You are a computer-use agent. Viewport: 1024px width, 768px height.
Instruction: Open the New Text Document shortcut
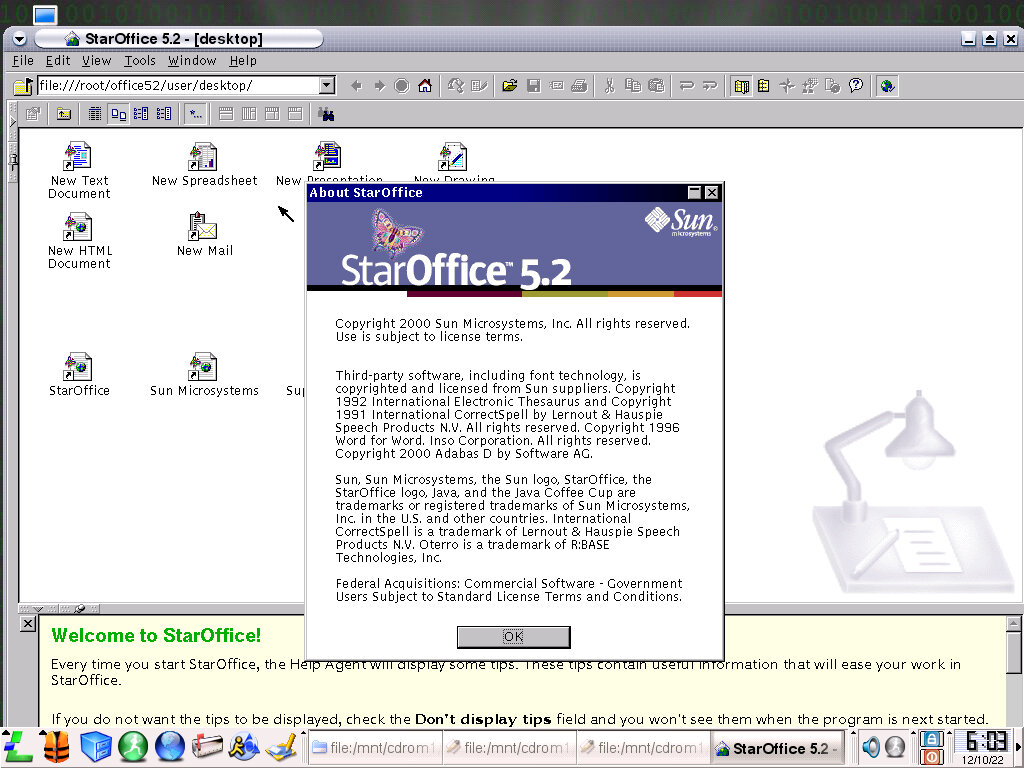[79, 157]
